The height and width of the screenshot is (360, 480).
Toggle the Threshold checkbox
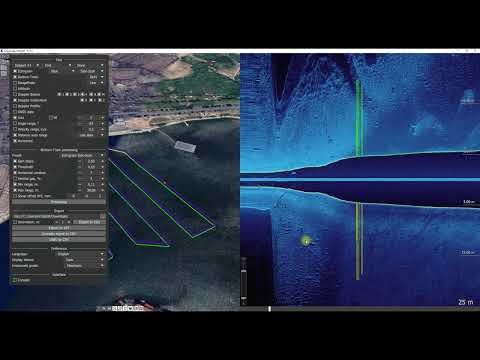(15, 167)
